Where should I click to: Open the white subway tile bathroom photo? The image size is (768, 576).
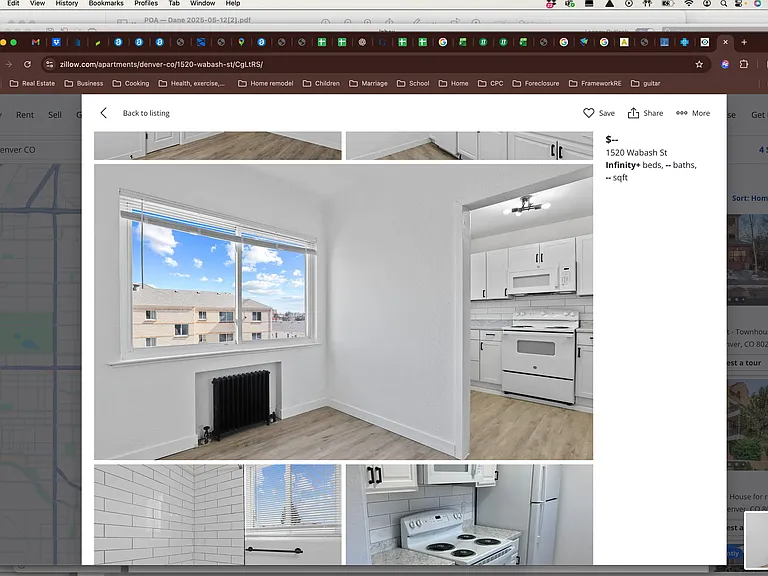(217, 514)
